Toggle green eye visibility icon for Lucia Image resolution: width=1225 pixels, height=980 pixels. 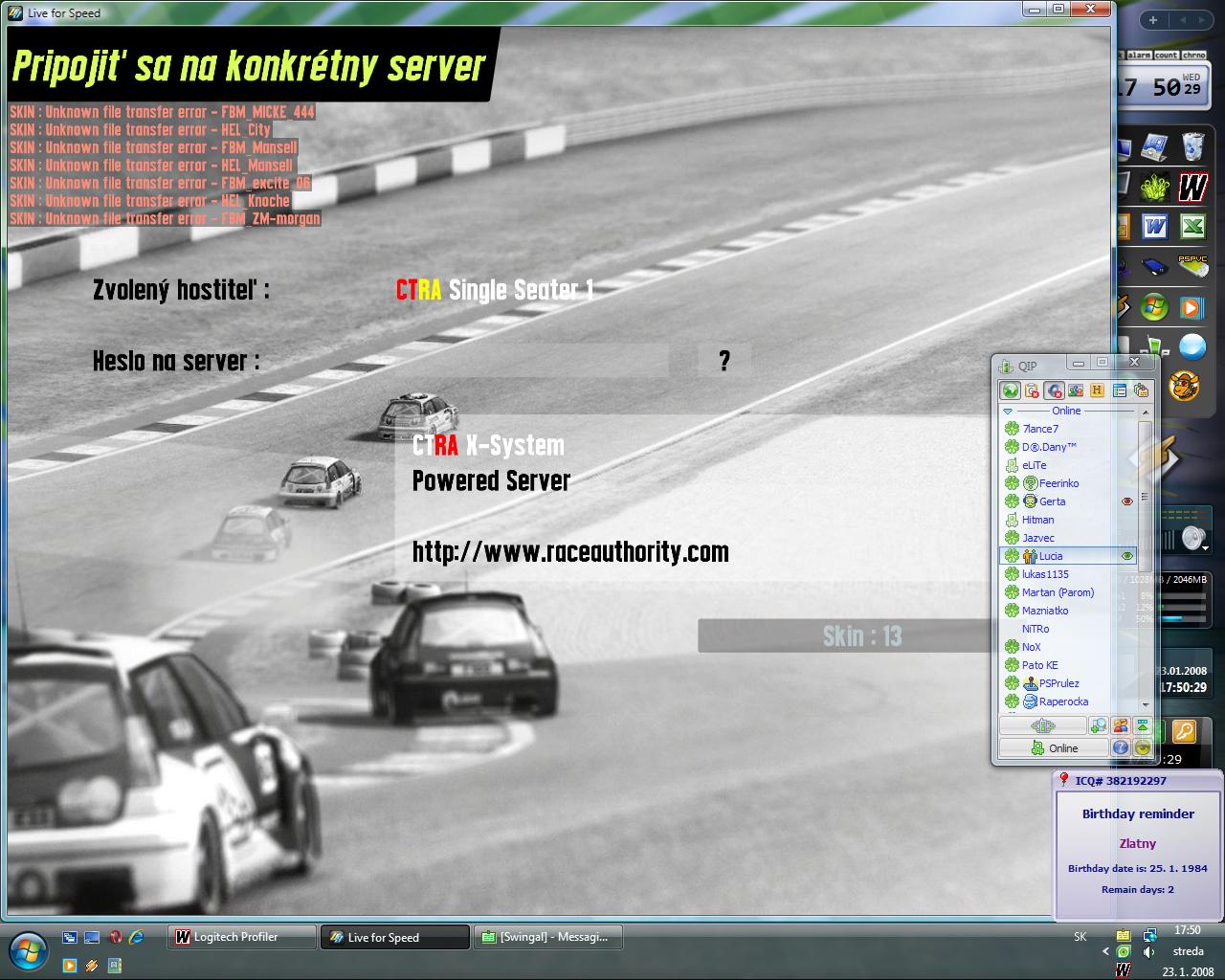(x=1127, y=556)
